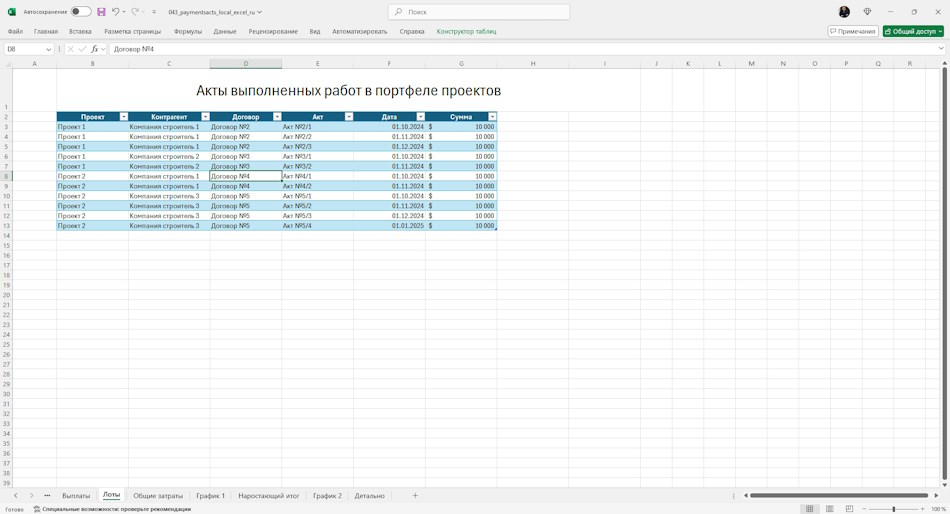Switch to the Выплаты sheet tab

(x=76, y=496)
